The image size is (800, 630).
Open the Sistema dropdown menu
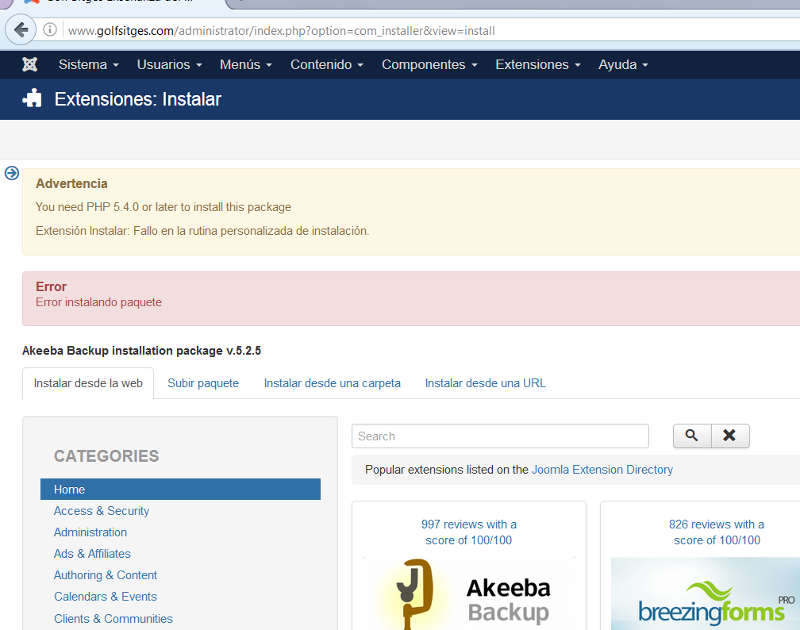coord(88,65)
